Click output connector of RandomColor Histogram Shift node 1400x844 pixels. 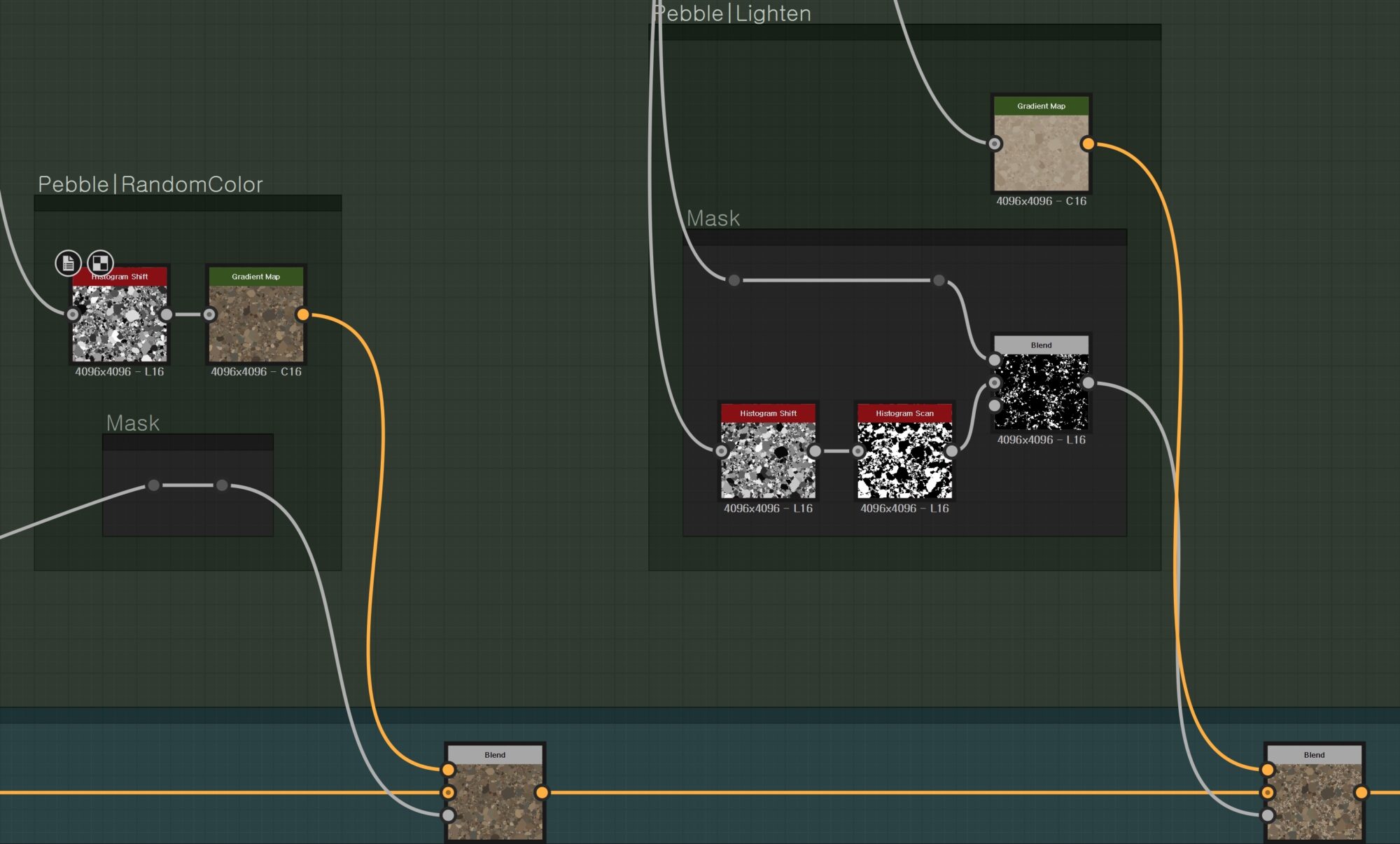(x=167, y=314)
